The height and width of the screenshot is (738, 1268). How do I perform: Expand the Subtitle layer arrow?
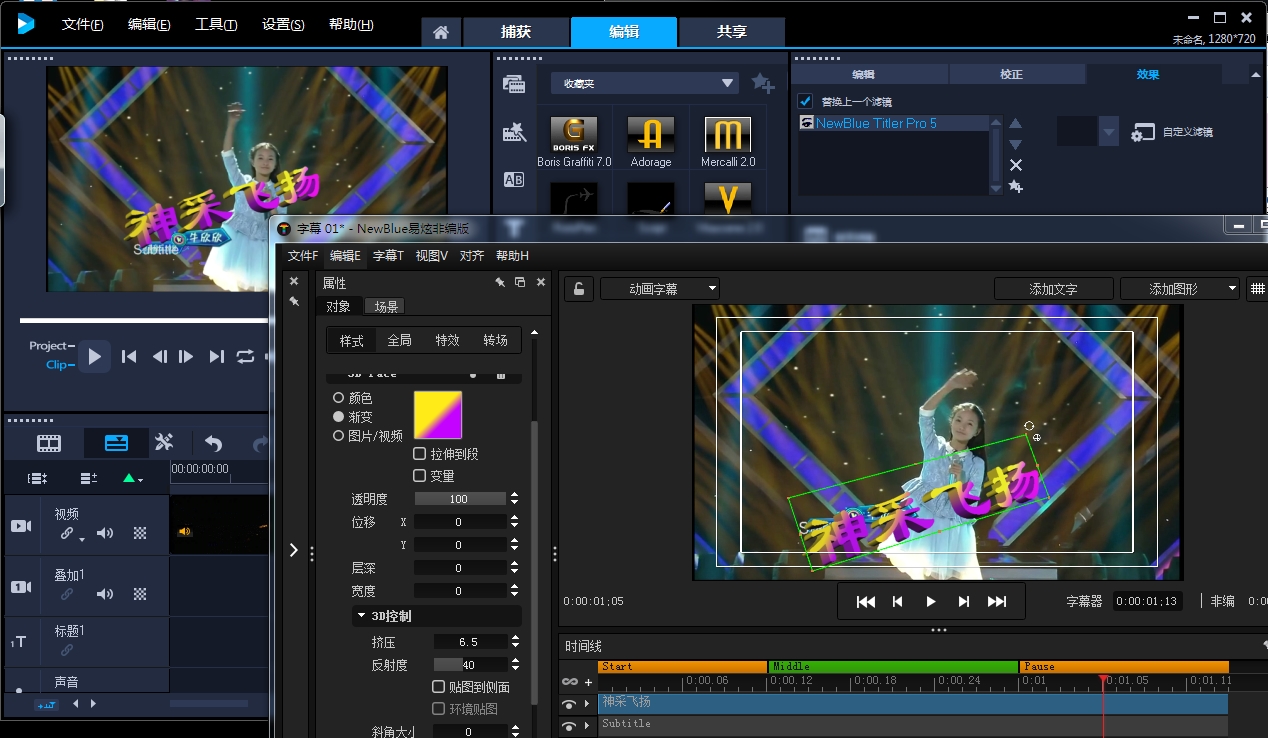pyautogui.click(x=588, y=724)
